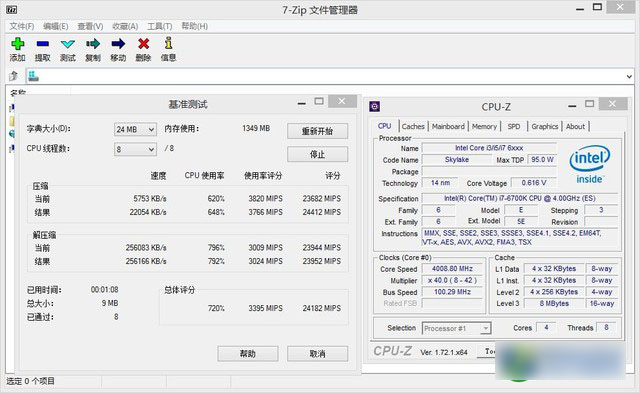This screenshot has width=640, height=393.
Task: Click the Add (添加) green plus icon
Action: coord(18,44)
